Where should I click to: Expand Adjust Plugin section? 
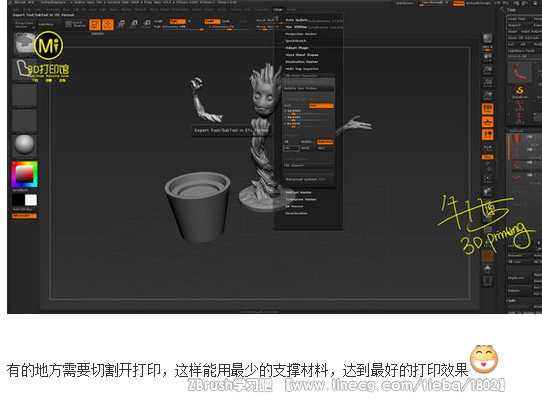pyautogui.click(x=297, y=48)
